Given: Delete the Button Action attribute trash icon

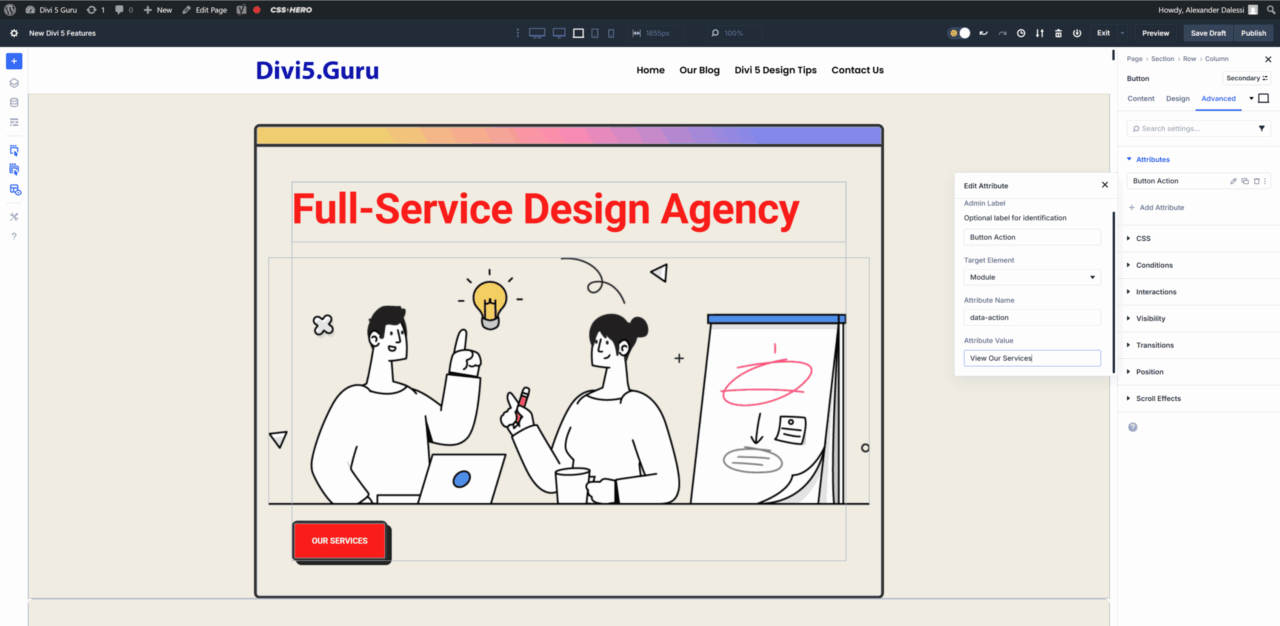Looking at the screenshot, I should point(1256,181).
